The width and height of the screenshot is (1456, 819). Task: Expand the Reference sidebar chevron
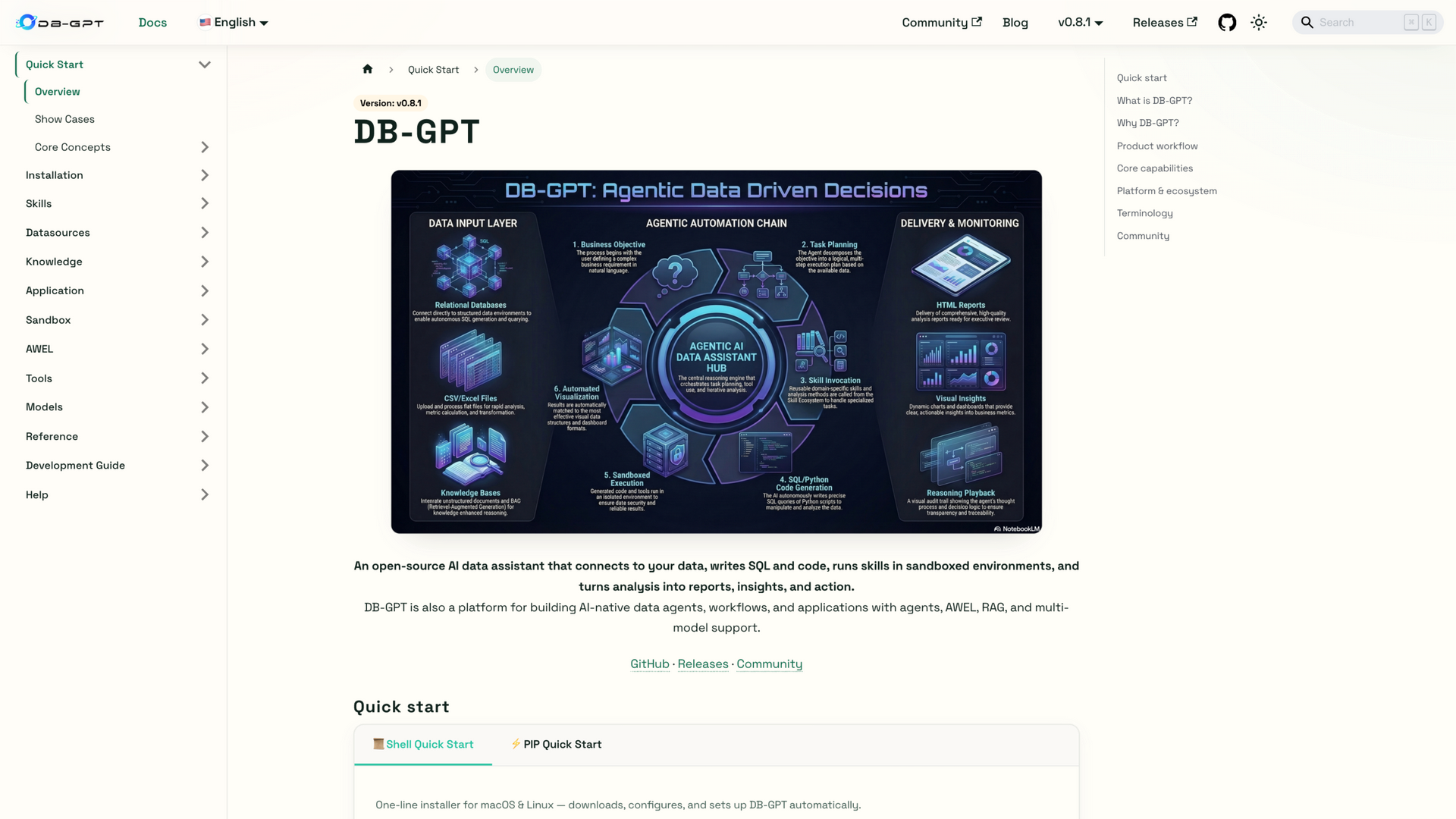[205, 436]
